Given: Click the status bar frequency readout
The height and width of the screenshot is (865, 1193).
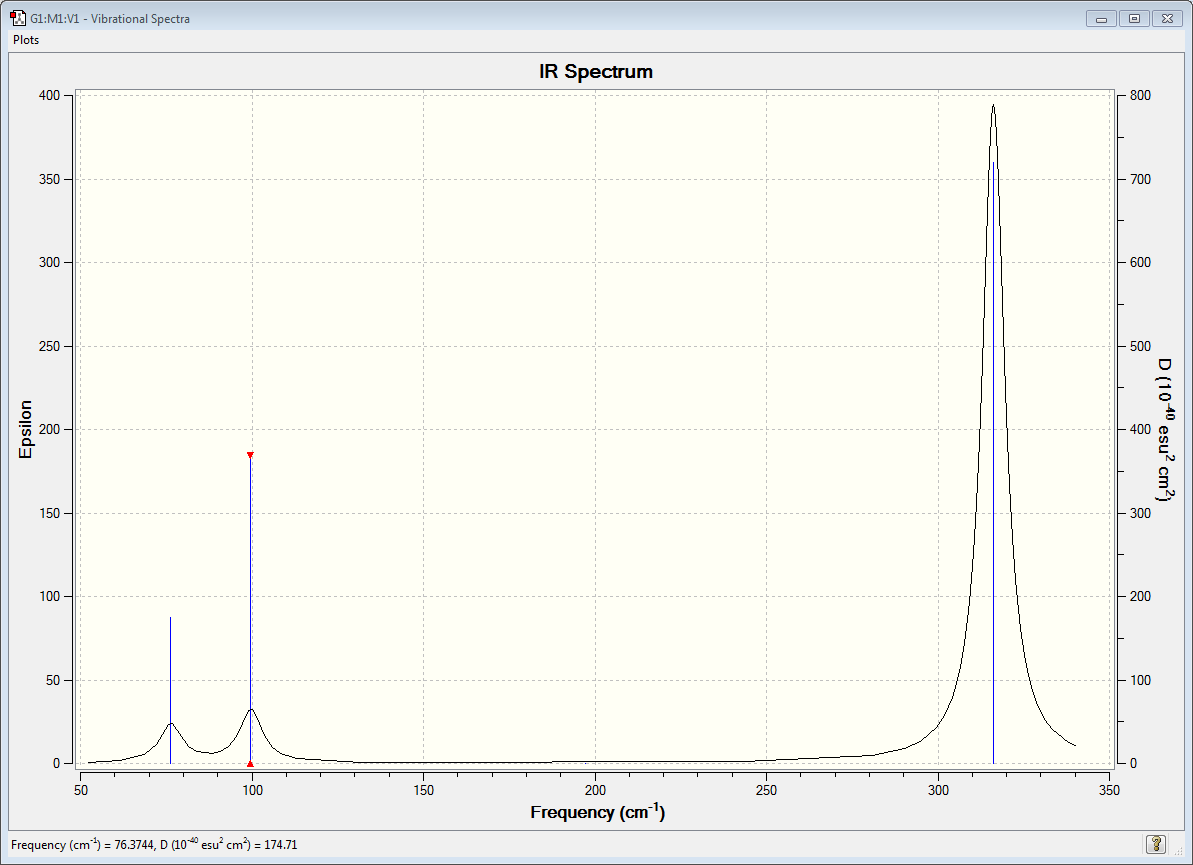Looking at the screenshot, I should [154, 844].
